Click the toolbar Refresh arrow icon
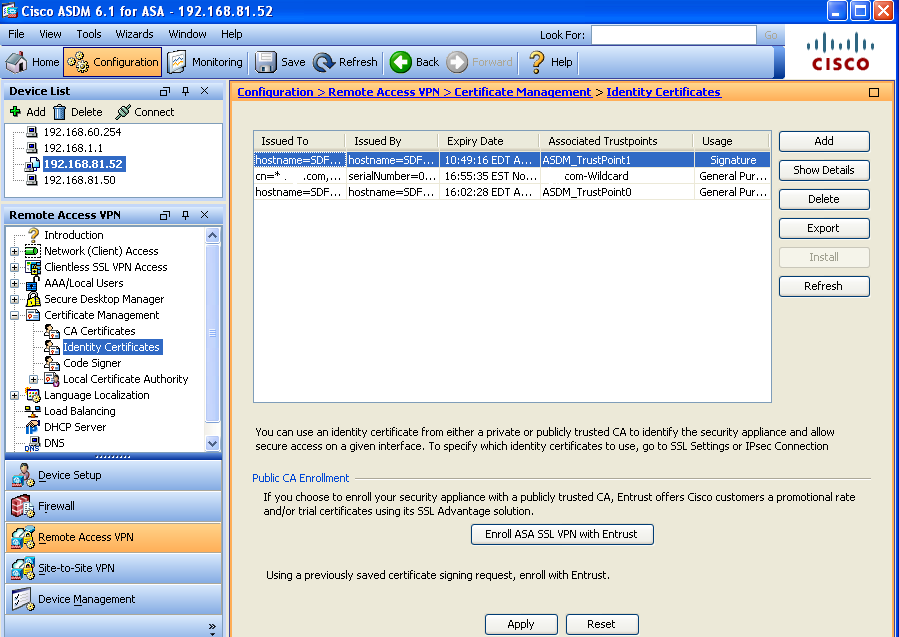 tap(323, 62)
